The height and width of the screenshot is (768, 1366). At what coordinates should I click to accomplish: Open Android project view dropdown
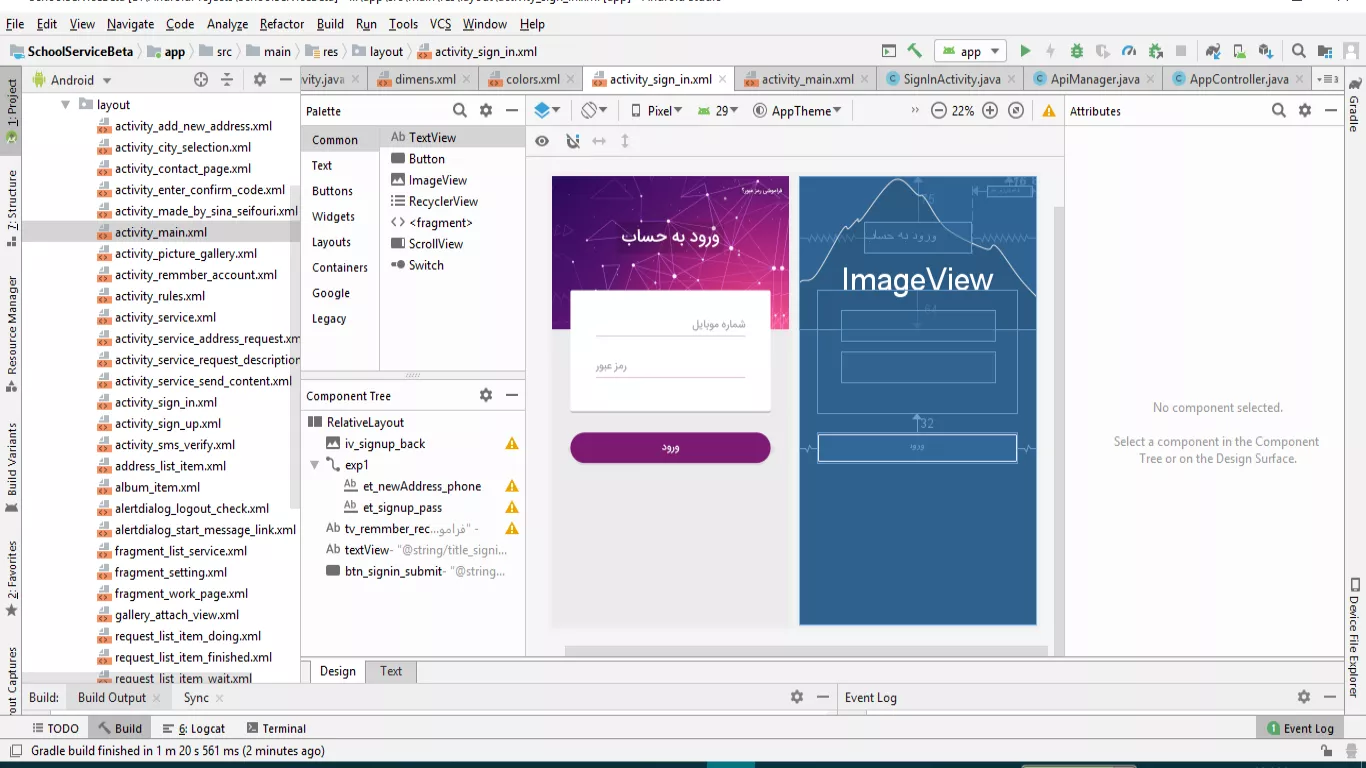[72, 80]
